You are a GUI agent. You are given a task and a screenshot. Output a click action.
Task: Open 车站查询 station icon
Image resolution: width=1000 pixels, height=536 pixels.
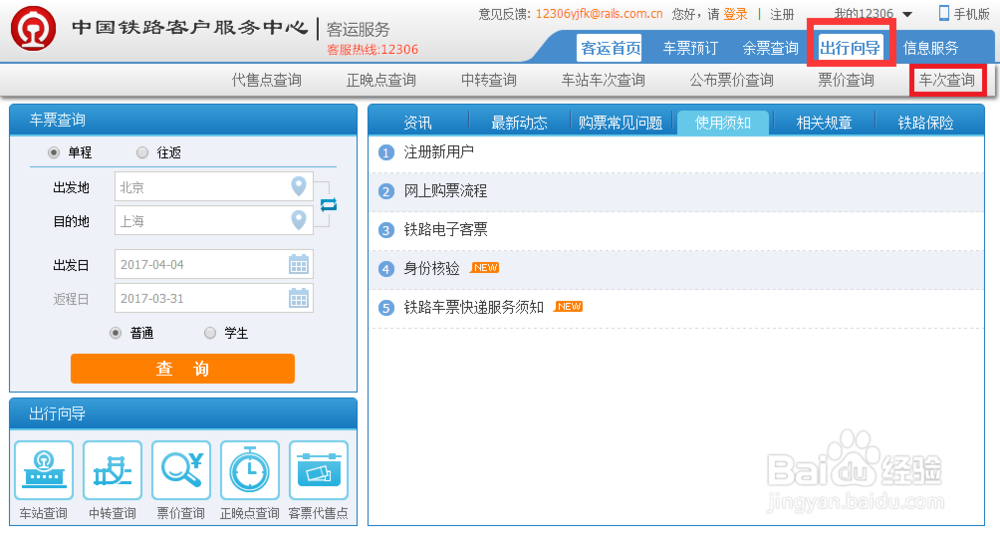(x=43, y=470)
